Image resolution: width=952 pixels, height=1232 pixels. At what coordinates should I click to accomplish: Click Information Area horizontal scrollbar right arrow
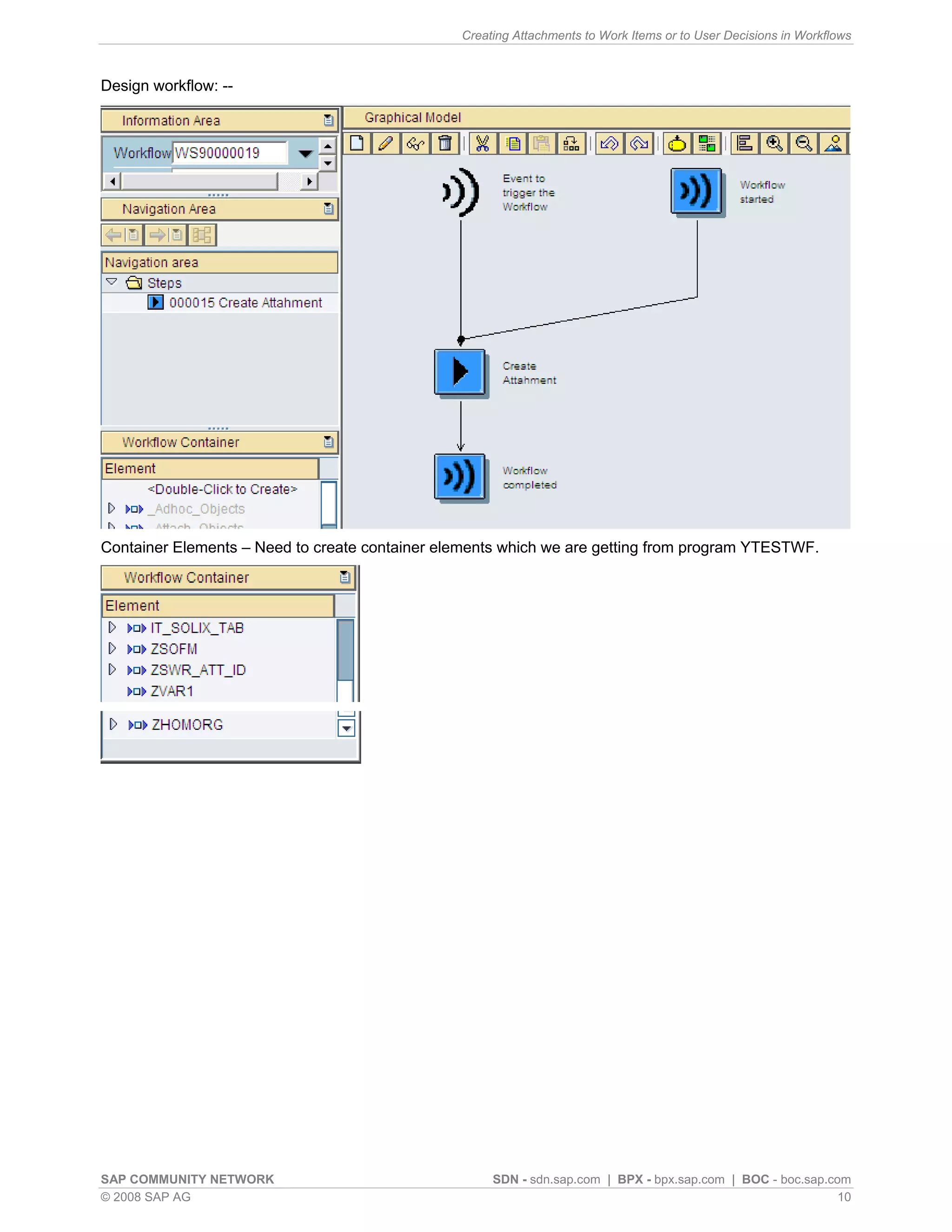tap(309, 182)
